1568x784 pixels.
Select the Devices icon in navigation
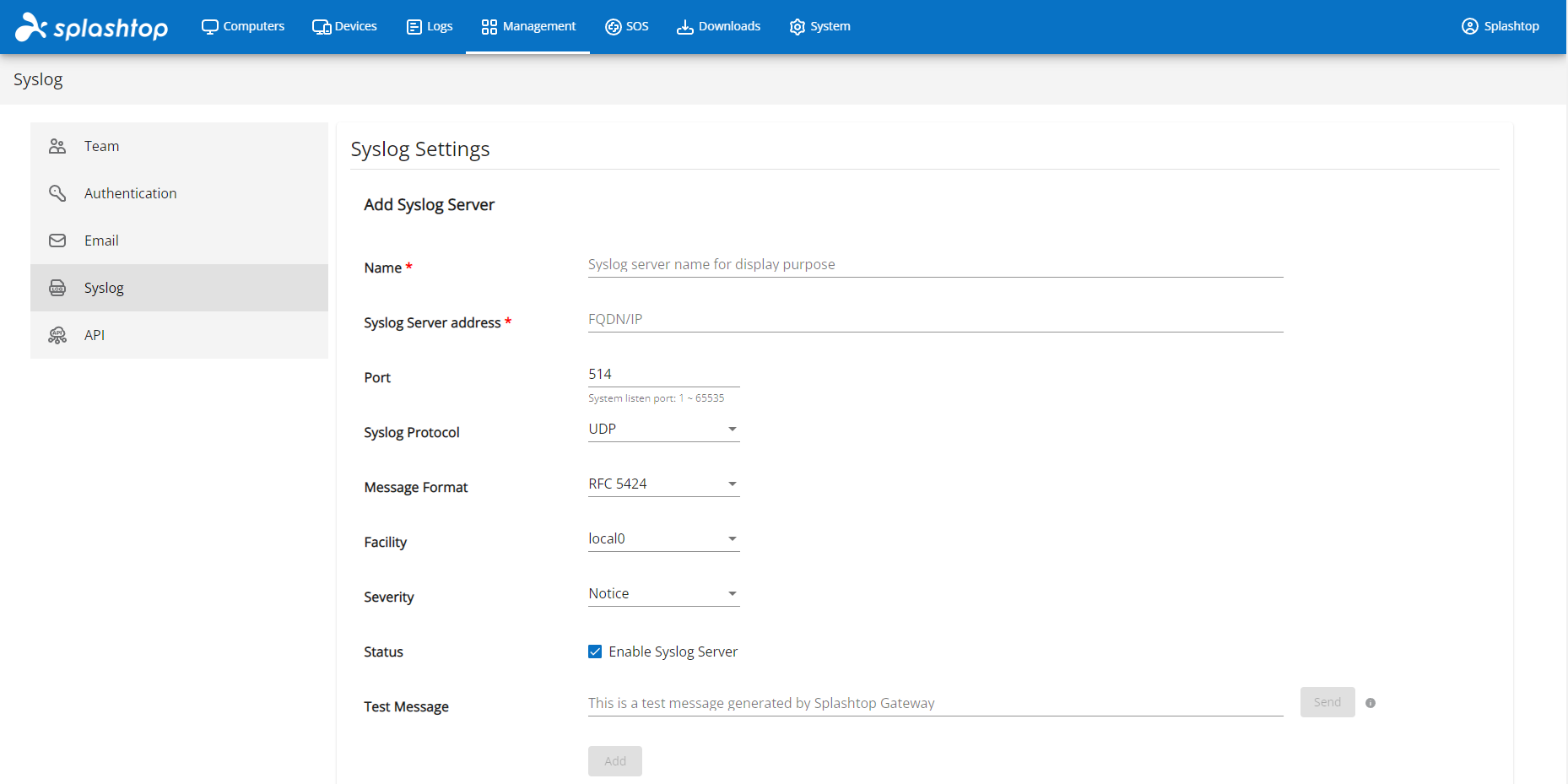click(321, 26)
